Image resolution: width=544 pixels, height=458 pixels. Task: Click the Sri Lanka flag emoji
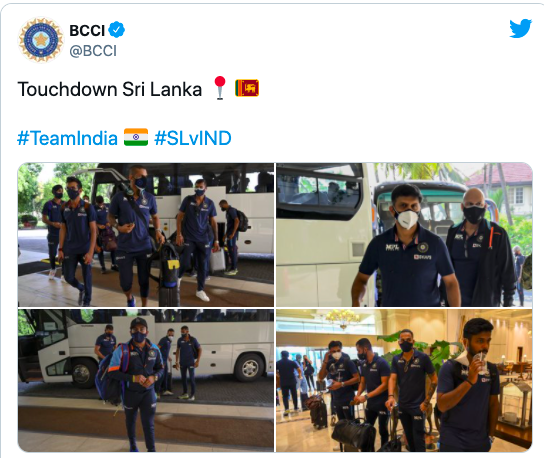(247, 88)
